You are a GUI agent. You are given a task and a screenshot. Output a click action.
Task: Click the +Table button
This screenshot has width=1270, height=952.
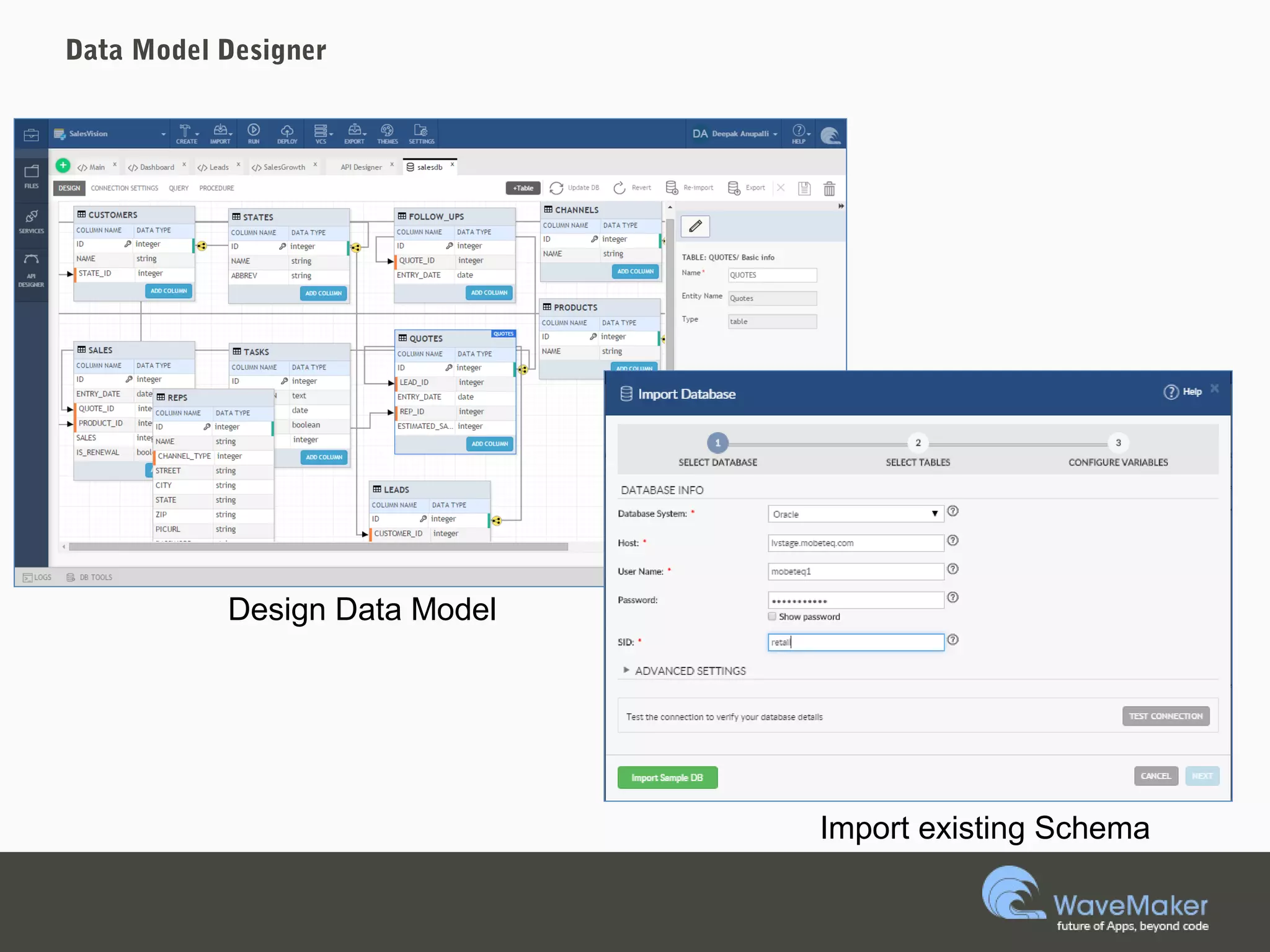[x=523, y=188]
